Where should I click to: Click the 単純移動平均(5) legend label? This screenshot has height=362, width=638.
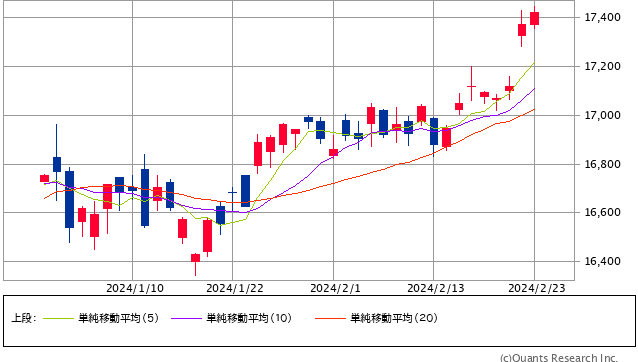pos(118,318)
